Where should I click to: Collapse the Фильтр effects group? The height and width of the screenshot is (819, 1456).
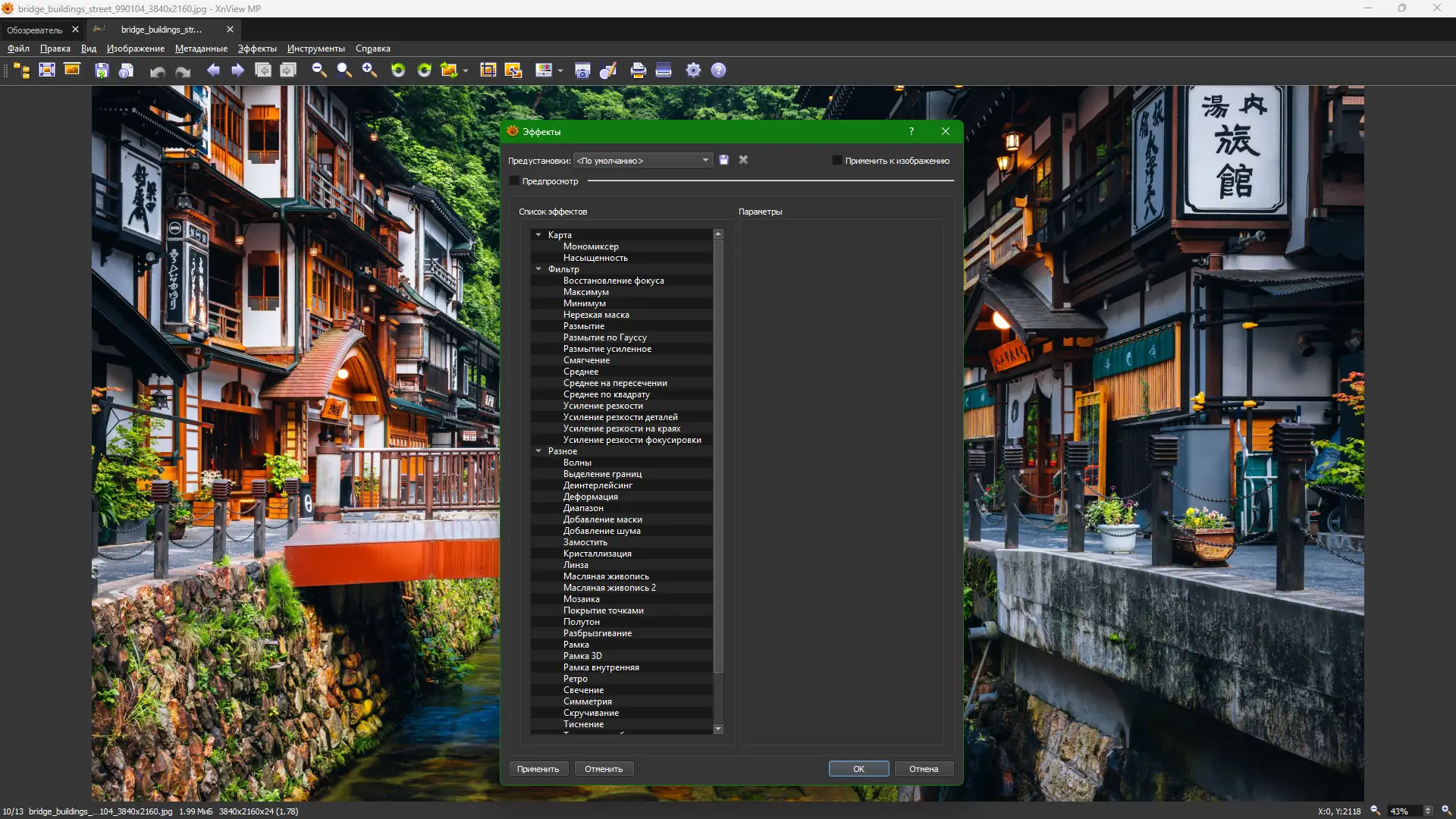click(x=538, y=269)
